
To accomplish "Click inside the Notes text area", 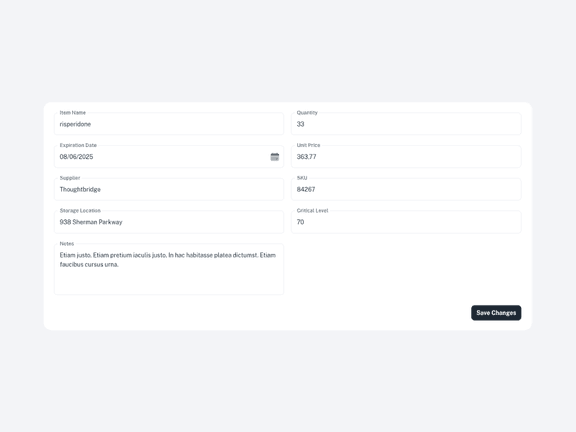I will pos(169,269).
